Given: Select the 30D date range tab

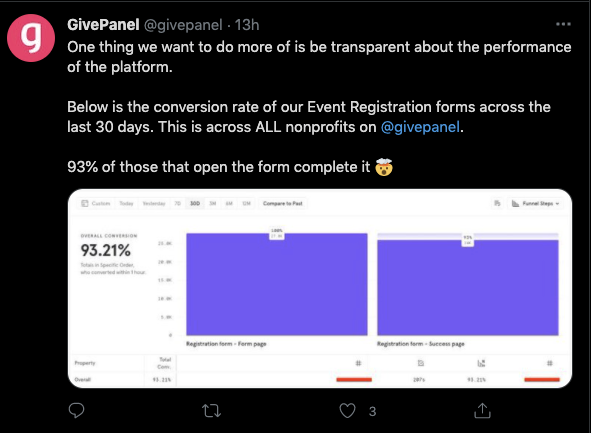Looking at the screenshot, I should [x=195, y=203].
